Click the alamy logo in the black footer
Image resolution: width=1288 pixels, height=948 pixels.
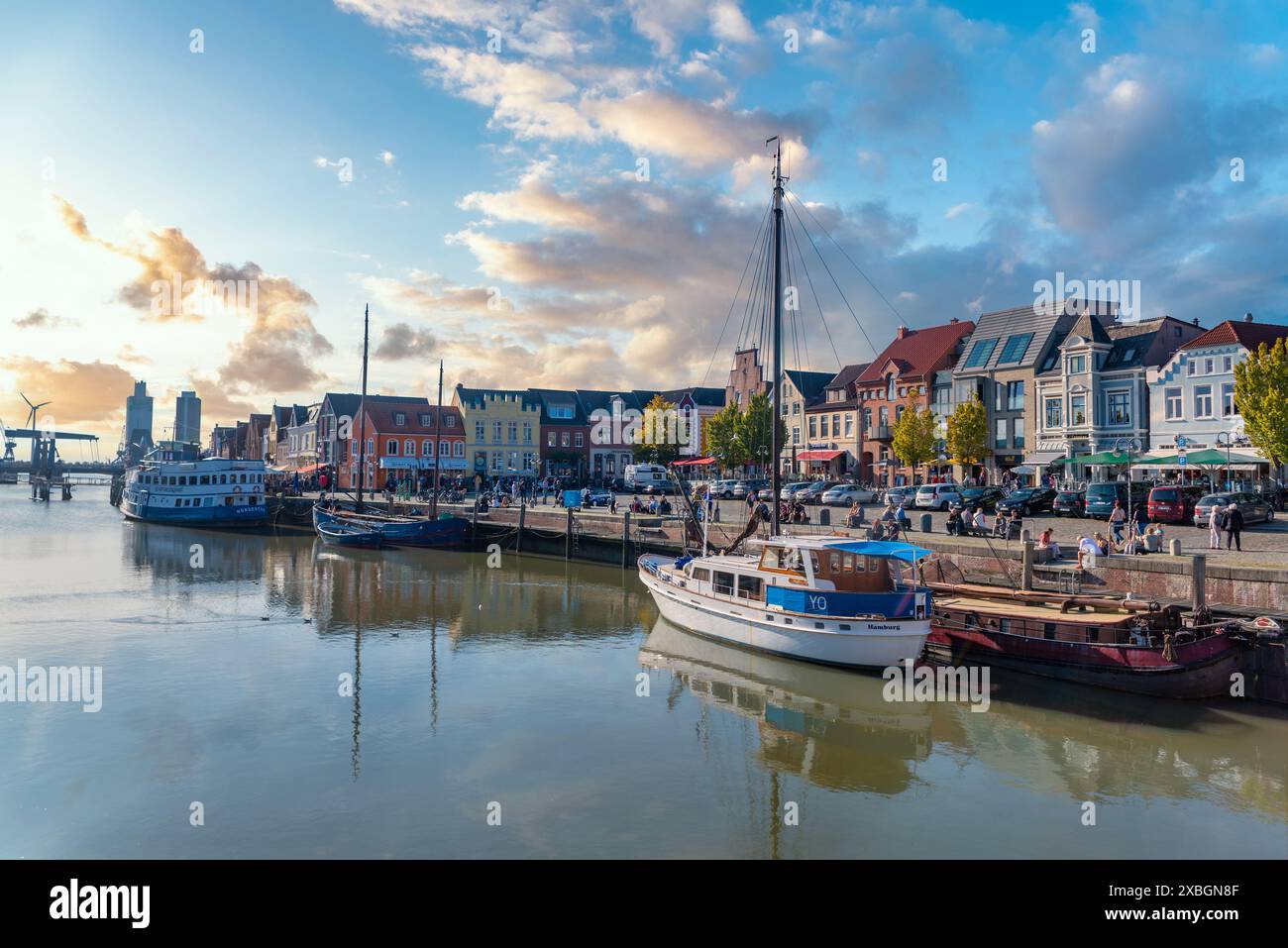pos(100,902)
